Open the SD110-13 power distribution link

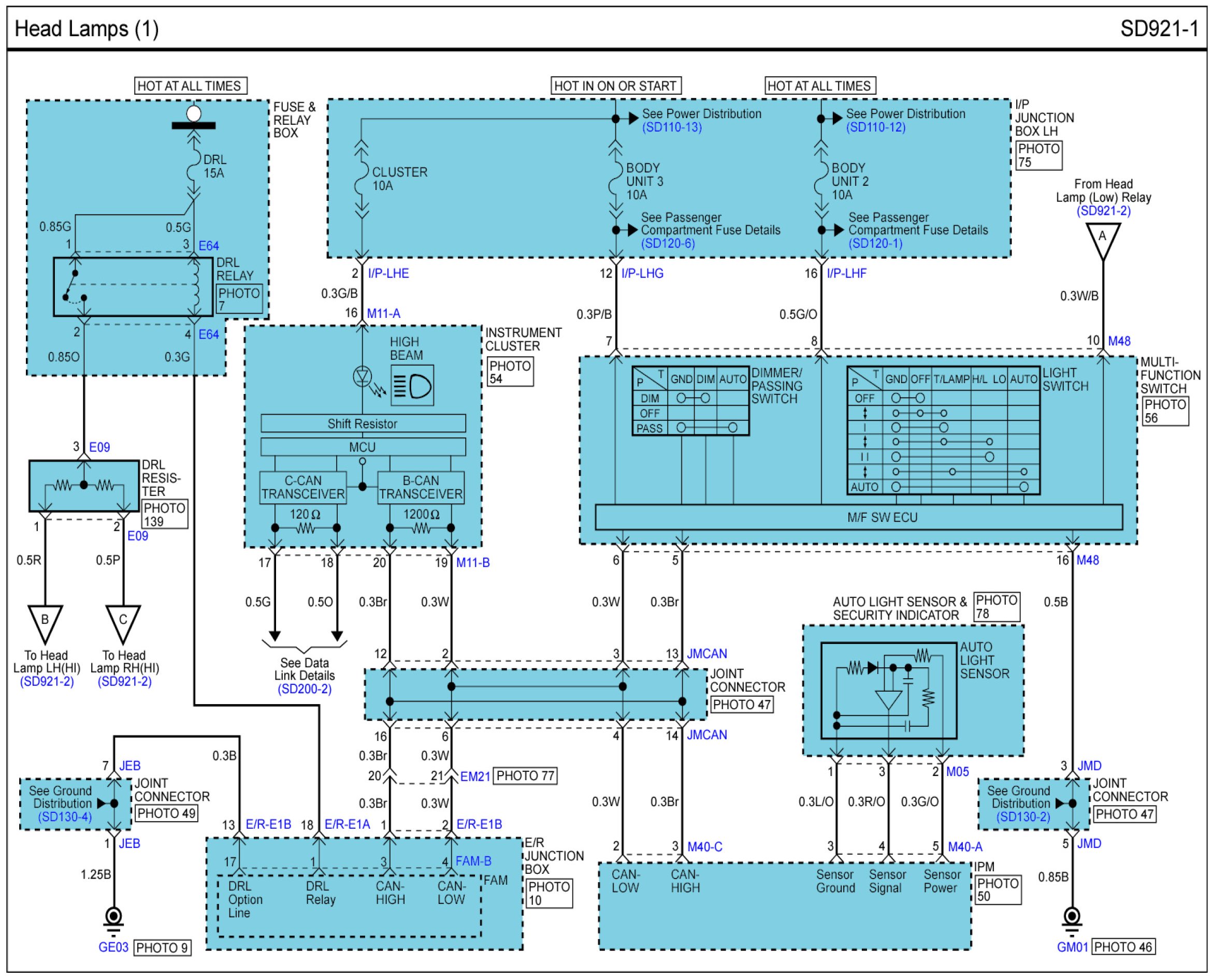click(671, 127)
